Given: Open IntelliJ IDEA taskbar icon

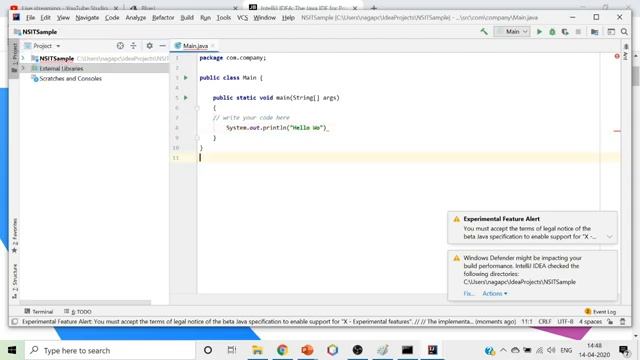Looking at the screenshot, I should tap(432, 350).
